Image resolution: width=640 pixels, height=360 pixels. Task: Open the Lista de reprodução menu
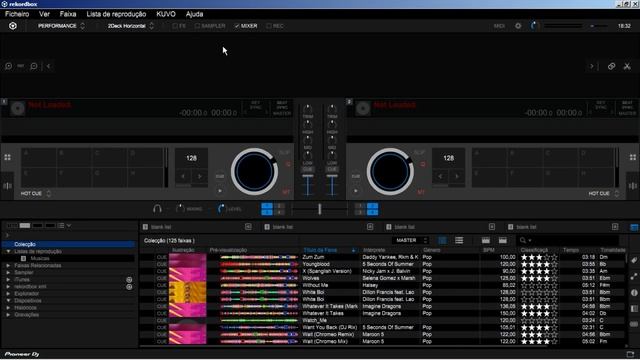[x=116, y=14]
